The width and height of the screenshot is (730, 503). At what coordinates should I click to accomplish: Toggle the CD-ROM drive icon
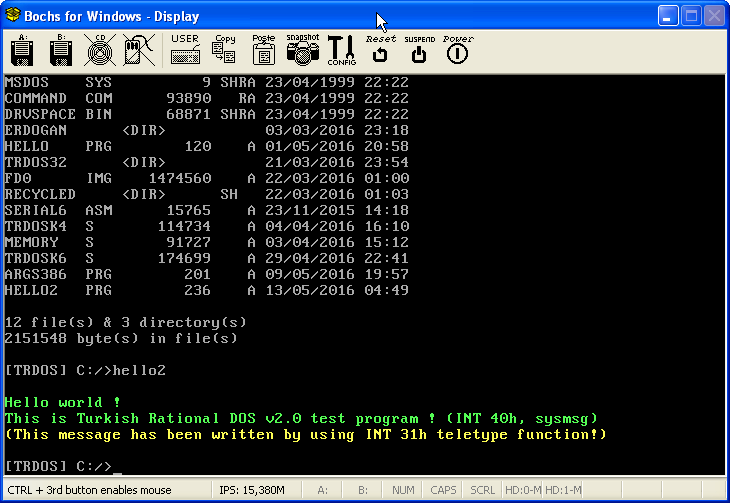100,50
